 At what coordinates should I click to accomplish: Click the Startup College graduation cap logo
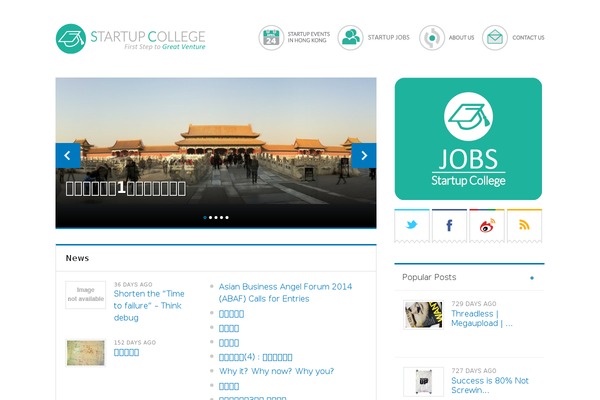coord(71,39)
